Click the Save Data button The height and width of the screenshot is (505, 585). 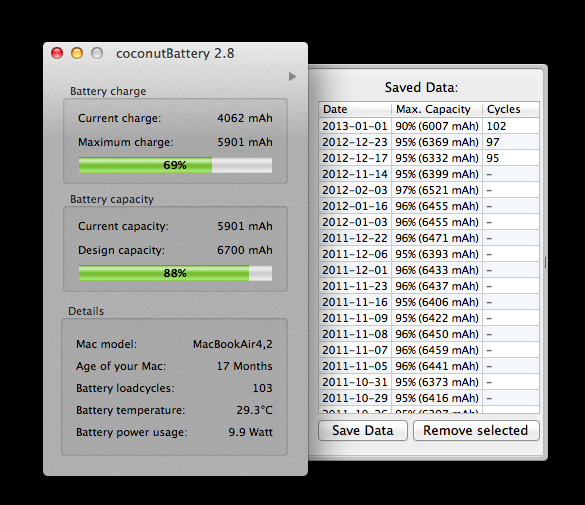tap(363, 430)
